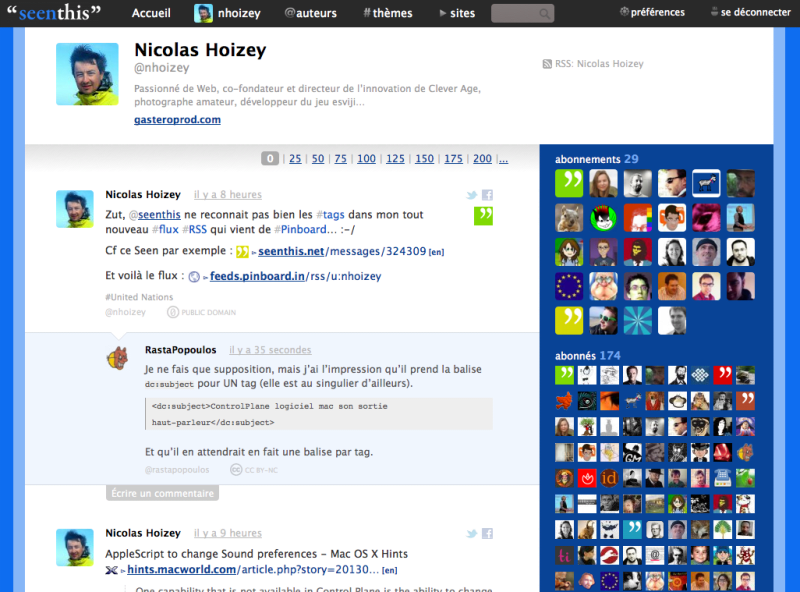Select current pagination page 0
The width and height of the screenshot is (800, 592).
pos(270,159)
